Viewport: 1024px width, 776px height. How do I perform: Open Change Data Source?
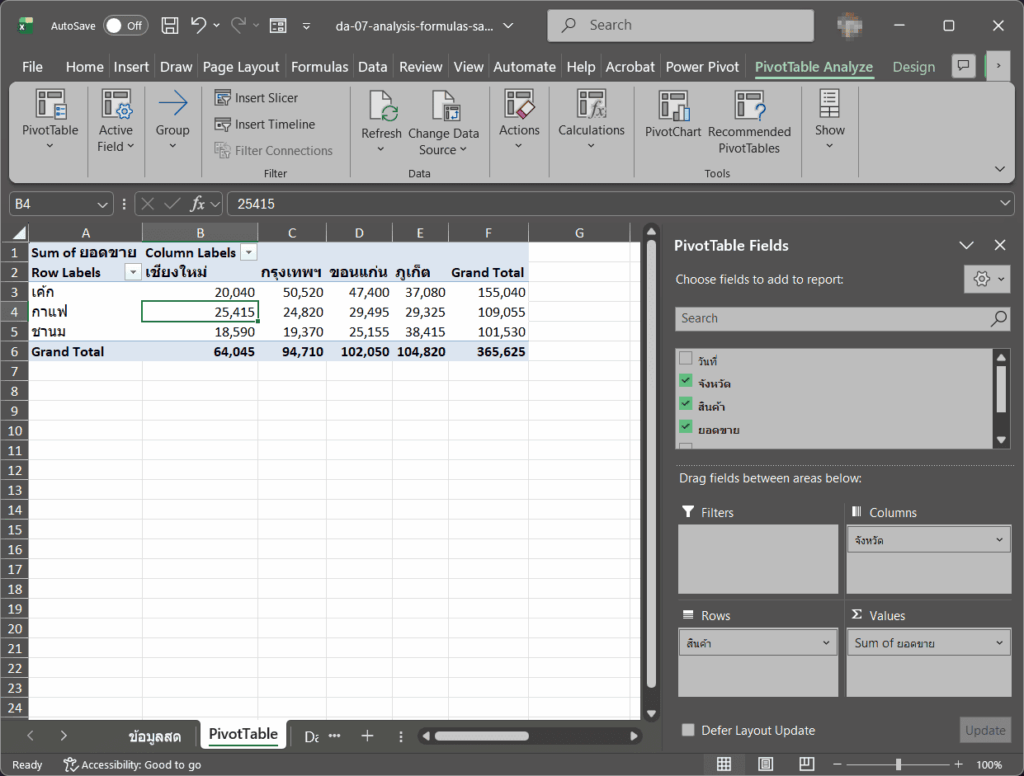pyautogui.click(x=443, y=123)
